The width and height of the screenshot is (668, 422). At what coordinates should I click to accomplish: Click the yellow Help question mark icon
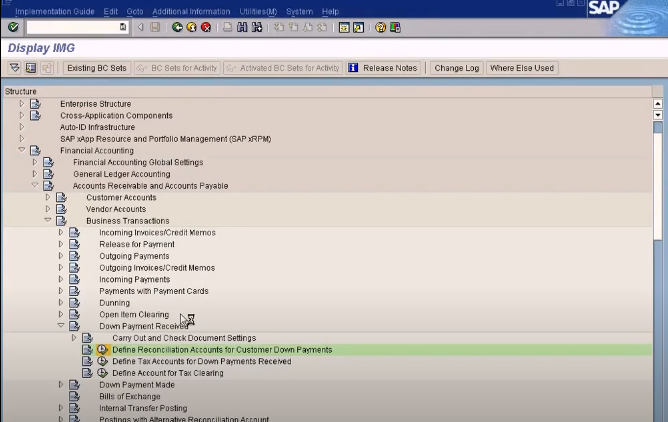point(380,27)
